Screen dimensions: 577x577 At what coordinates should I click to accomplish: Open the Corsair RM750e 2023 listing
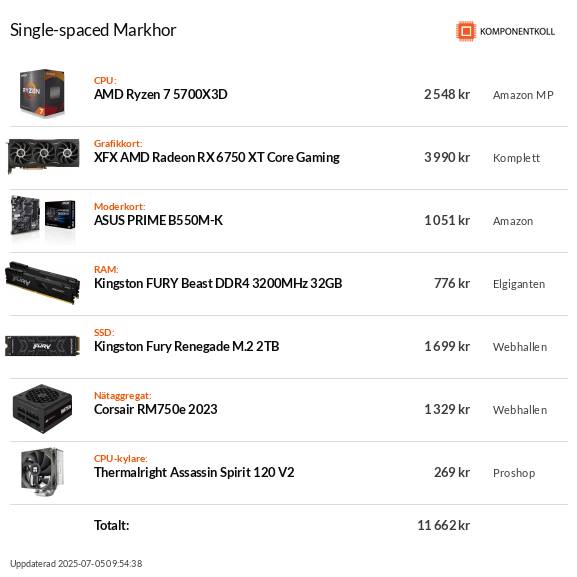156,409
